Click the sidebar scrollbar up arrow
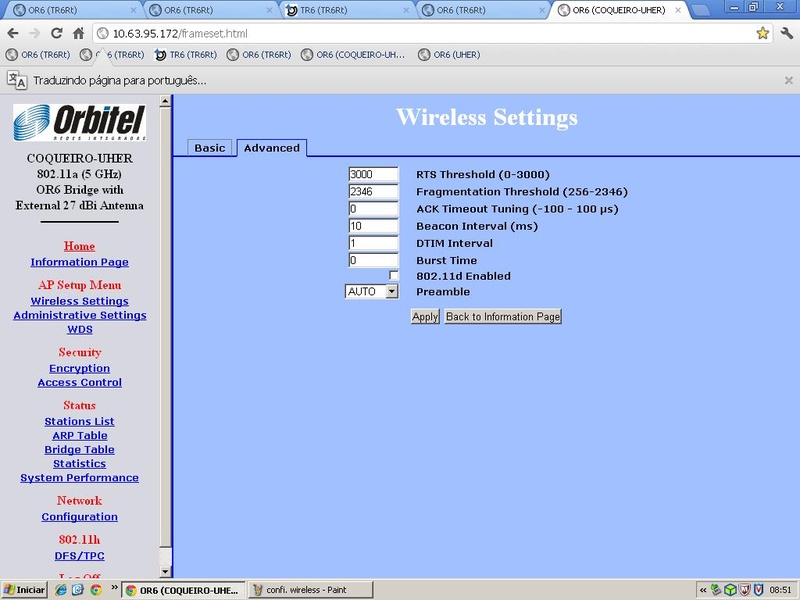Viewport: 800px width, 600px height. (x=165, y=101)
